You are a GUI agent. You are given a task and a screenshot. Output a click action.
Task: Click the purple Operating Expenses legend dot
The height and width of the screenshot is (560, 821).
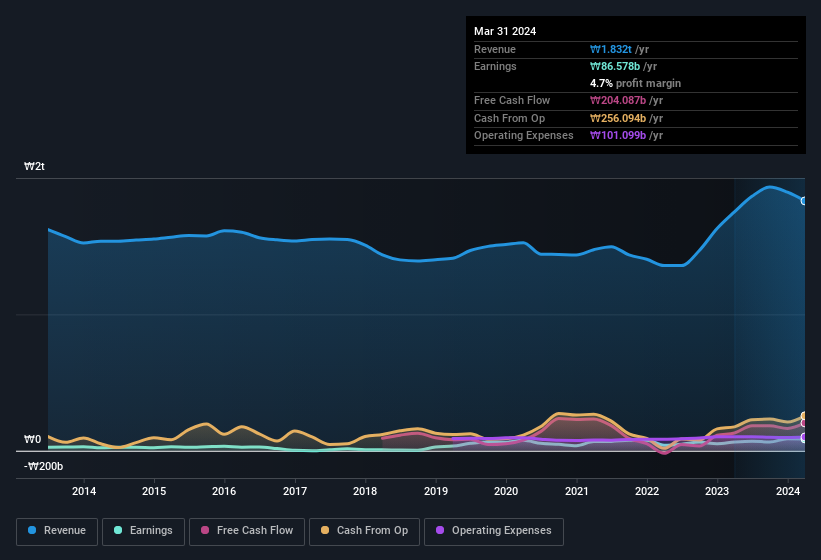point(440,530)
